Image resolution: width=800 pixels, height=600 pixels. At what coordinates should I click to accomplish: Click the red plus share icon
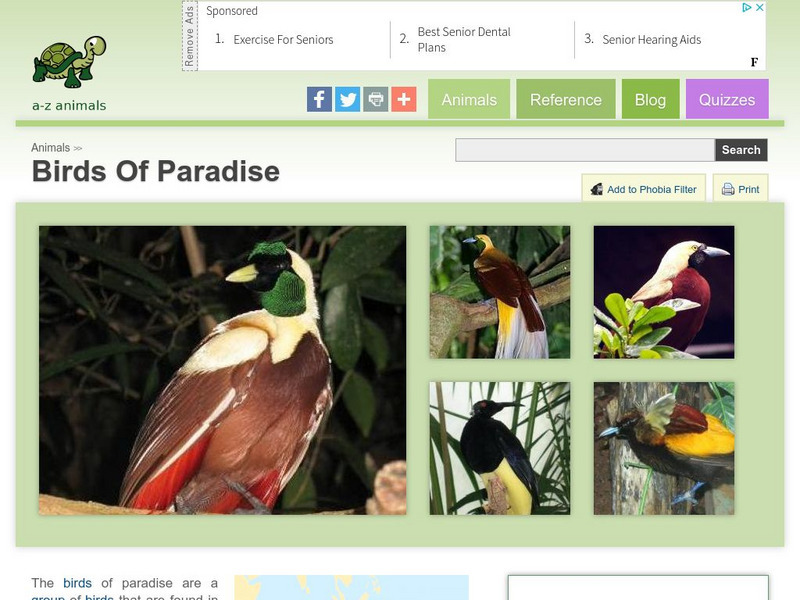403,98
